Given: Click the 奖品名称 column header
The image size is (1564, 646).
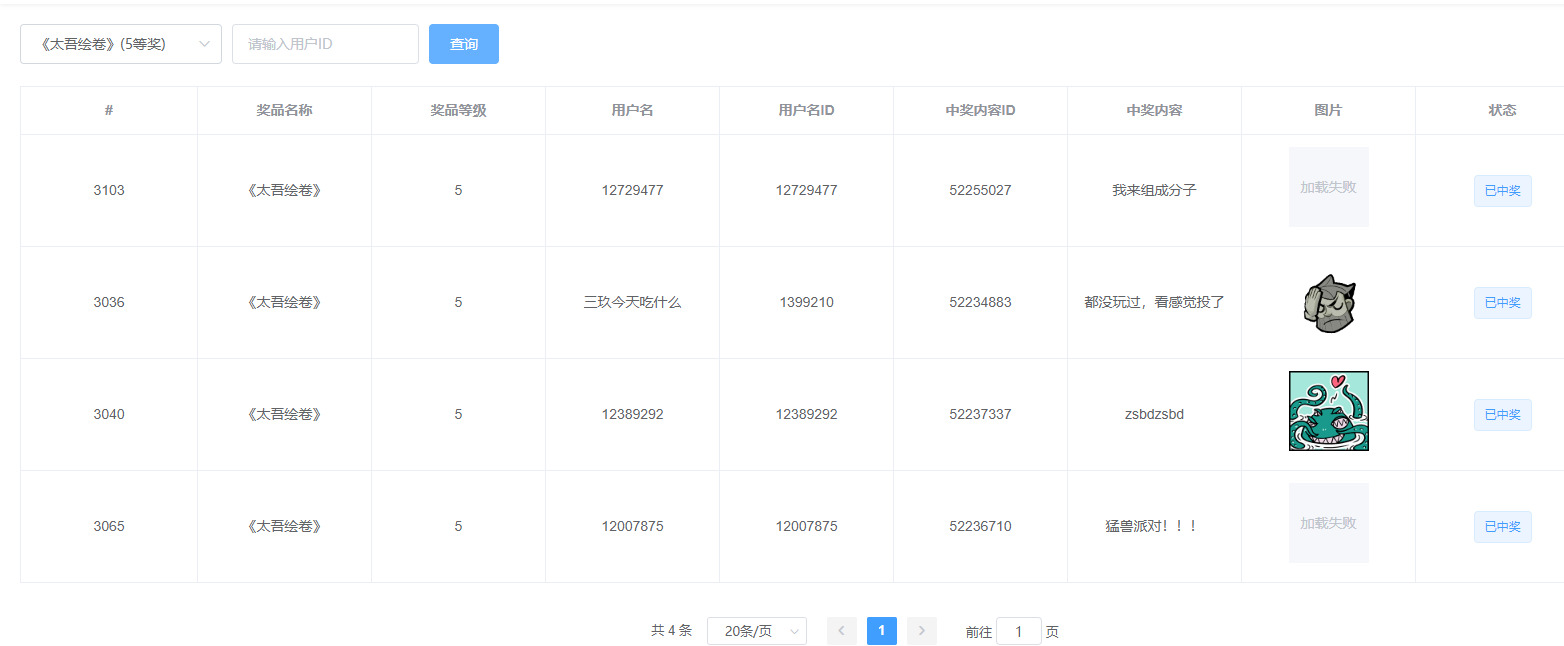Looking at the screenshot, I should 284,110.
